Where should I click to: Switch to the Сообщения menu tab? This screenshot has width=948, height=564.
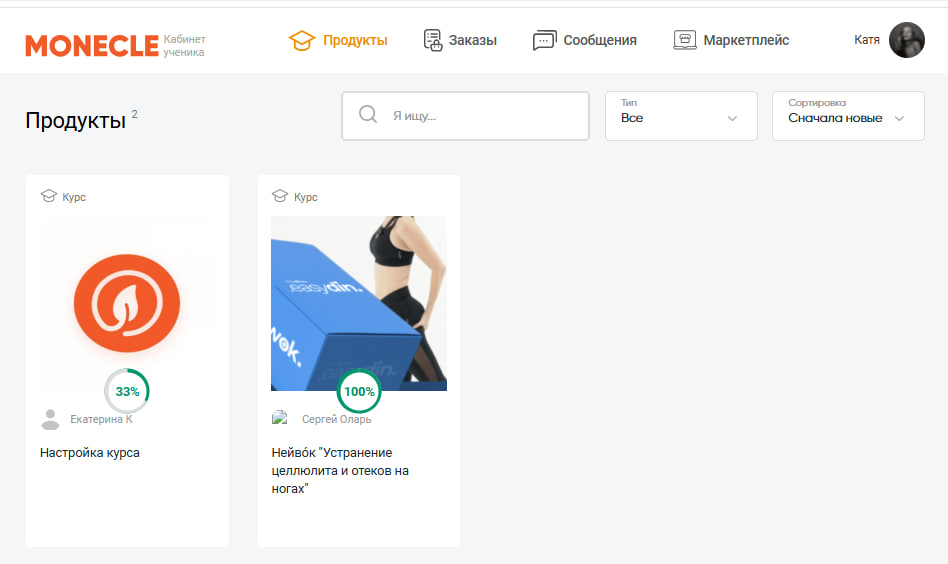tap(599, 41)
